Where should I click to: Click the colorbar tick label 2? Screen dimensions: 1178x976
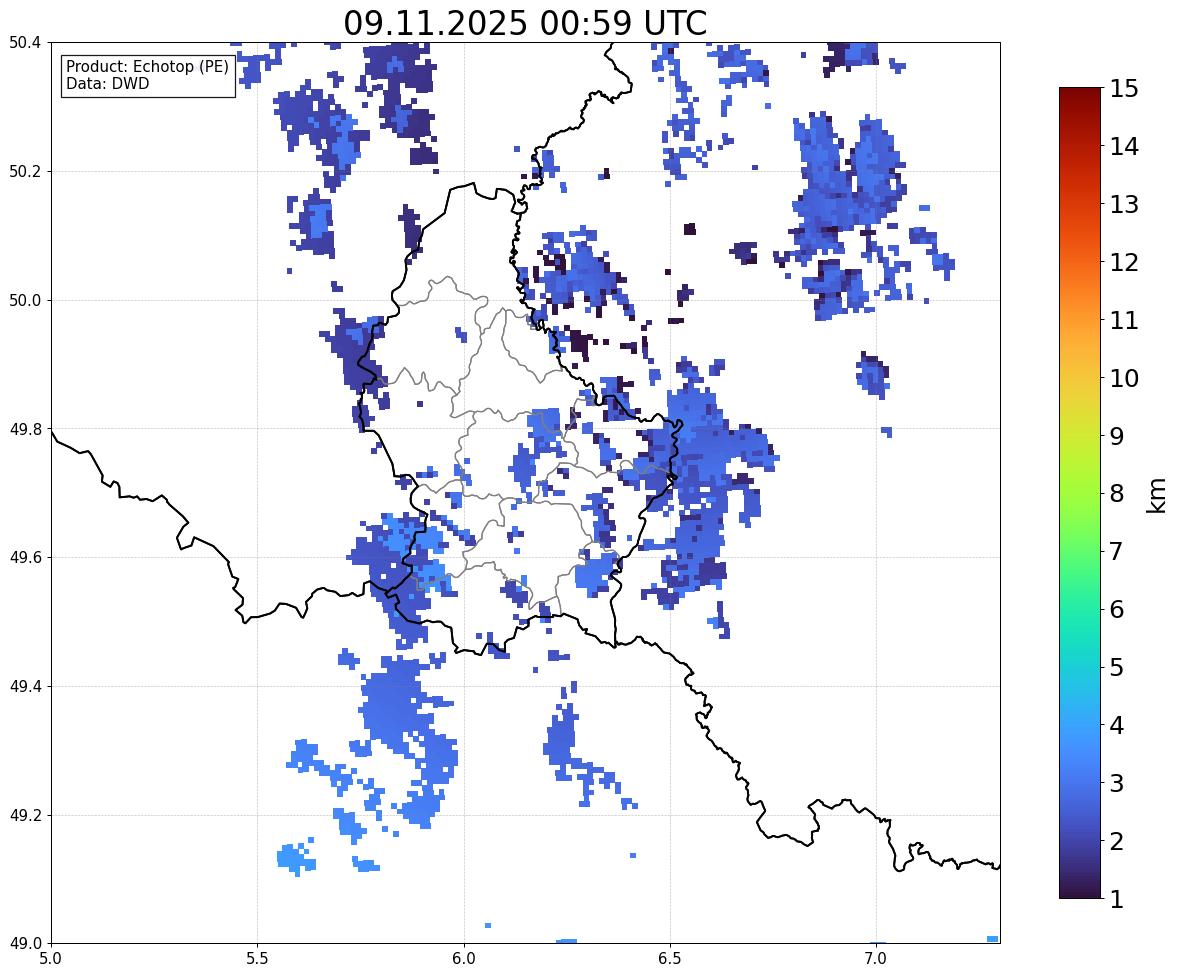[x=1117, y=841]
